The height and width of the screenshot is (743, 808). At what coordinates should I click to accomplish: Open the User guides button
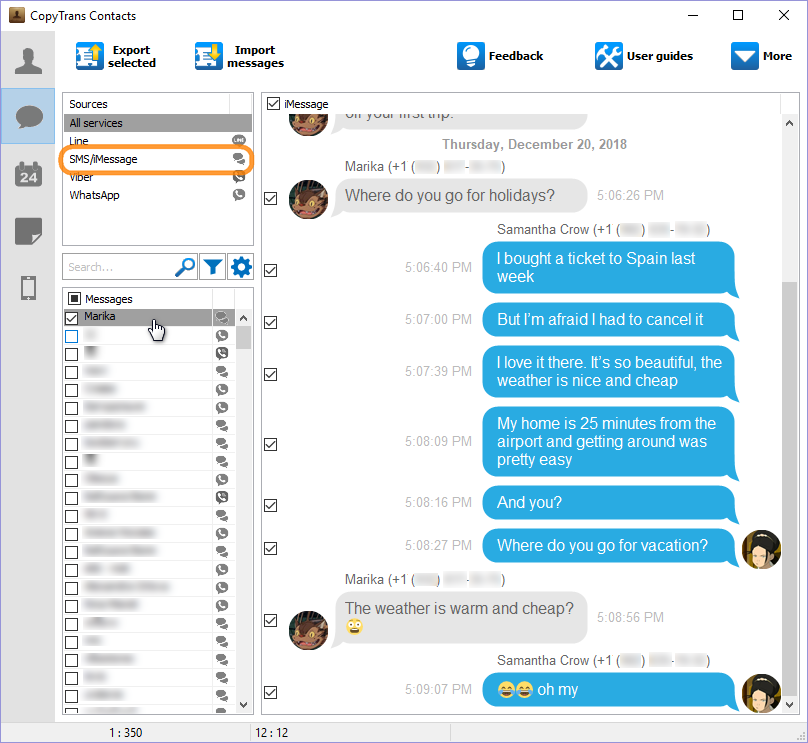point(644,56)
